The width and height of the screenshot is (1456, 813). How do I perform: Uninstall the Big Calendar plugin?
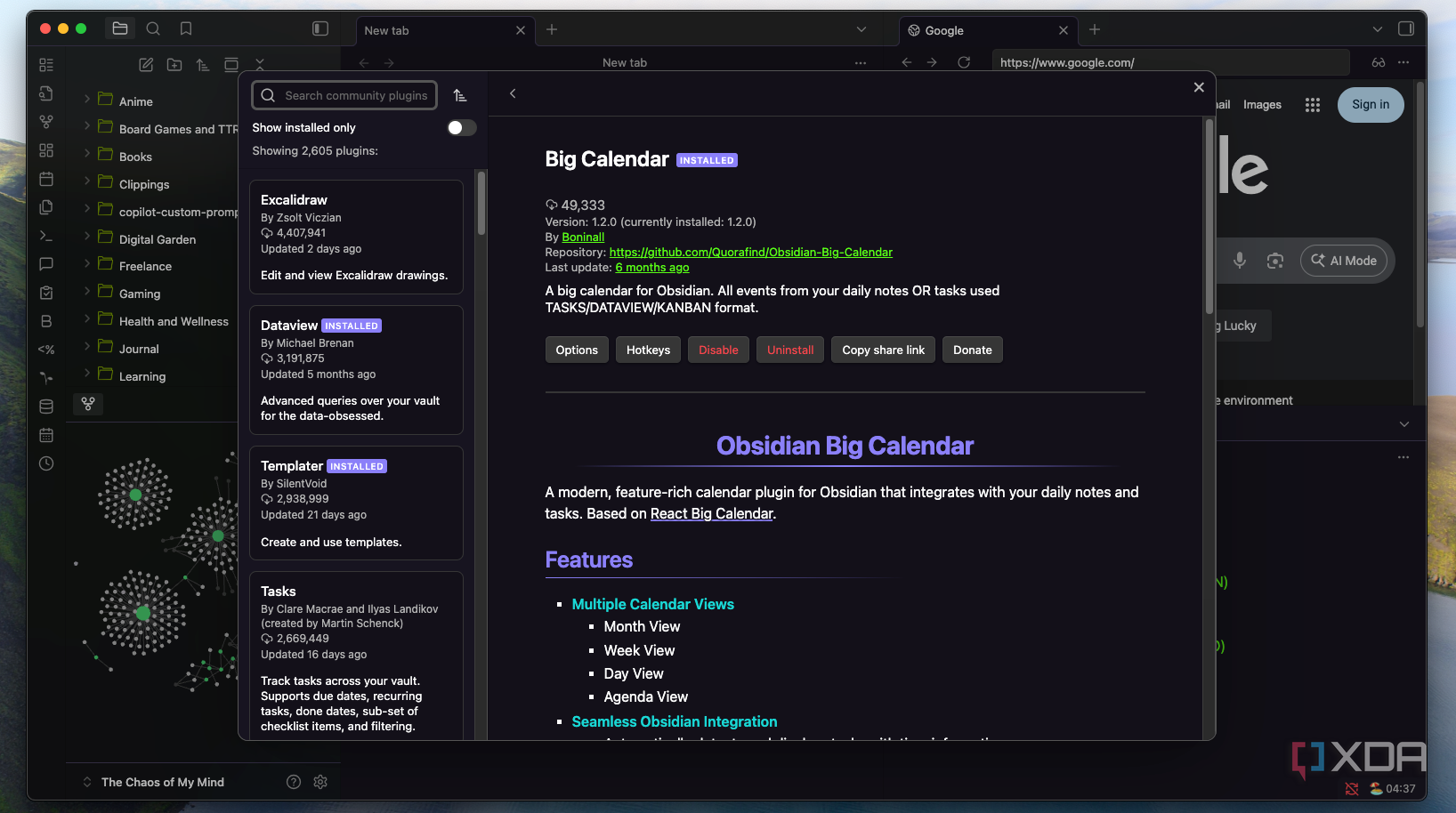coord(790,350)
